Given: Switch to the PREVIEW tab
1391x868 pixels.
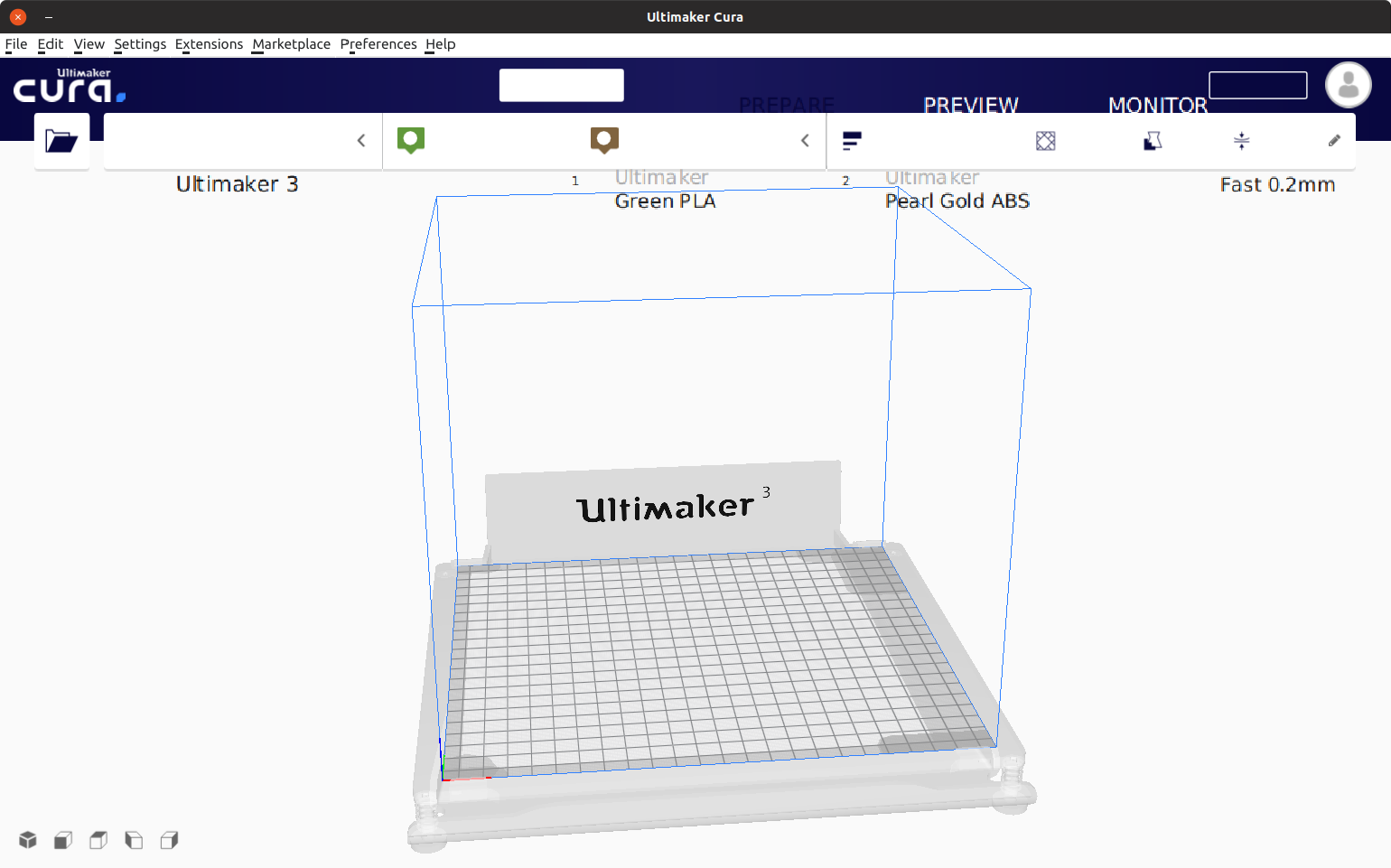Looking at the screenshot, I should coord(970,104).
